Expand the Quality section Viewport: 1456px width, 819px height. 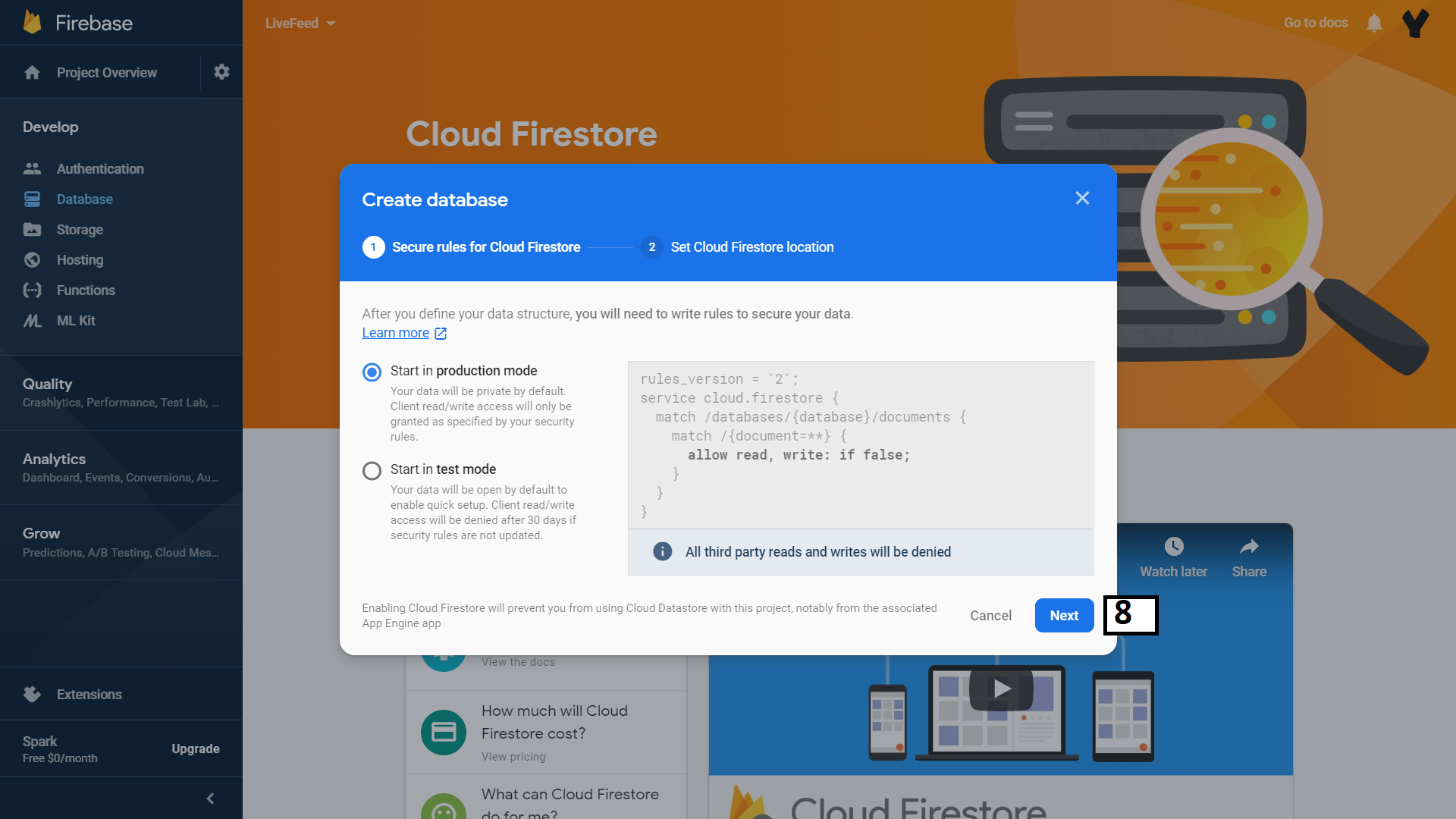[x=121, y=392]
